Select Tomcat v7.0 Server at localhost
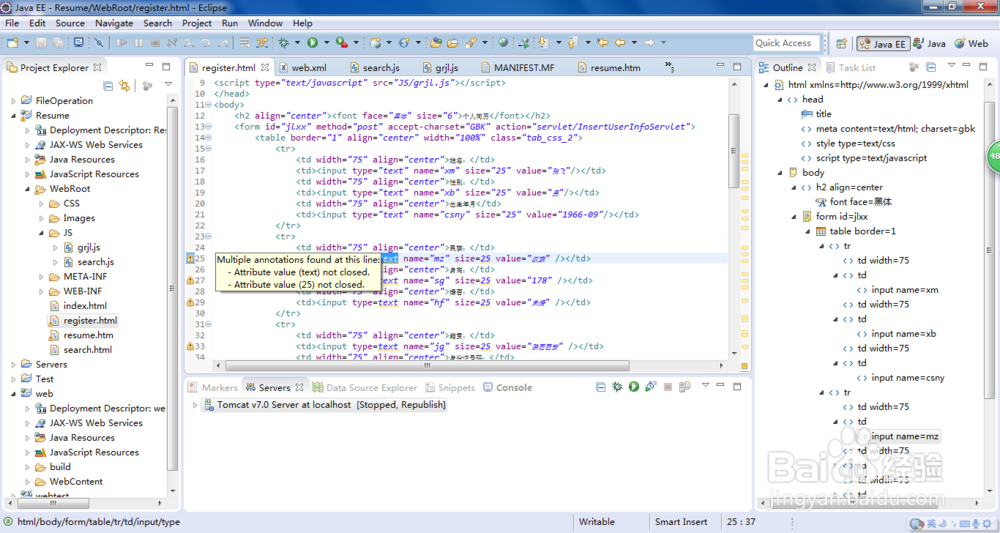The image size is (1000, 533). pos(324,405)
